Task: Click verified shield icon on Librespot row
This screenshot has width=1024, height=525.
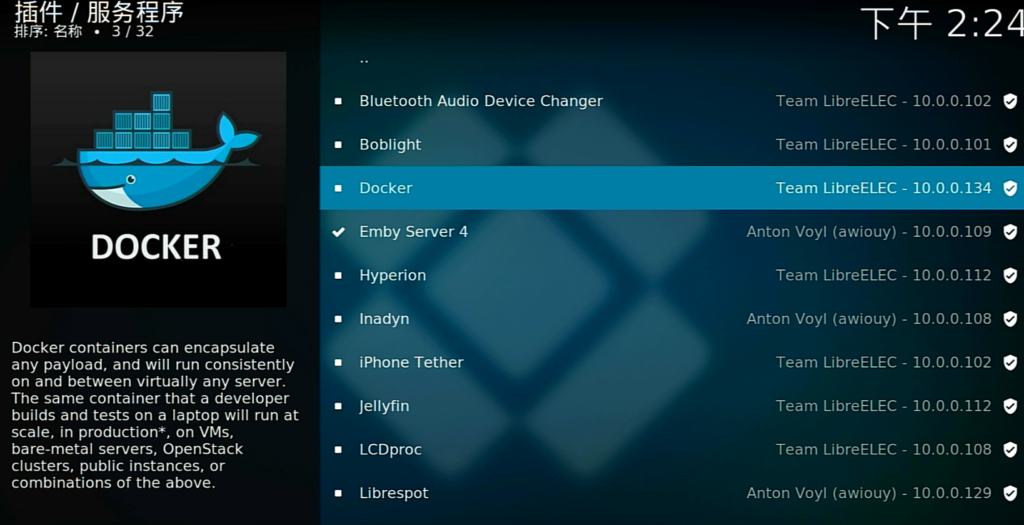Action: [1010, 494]
